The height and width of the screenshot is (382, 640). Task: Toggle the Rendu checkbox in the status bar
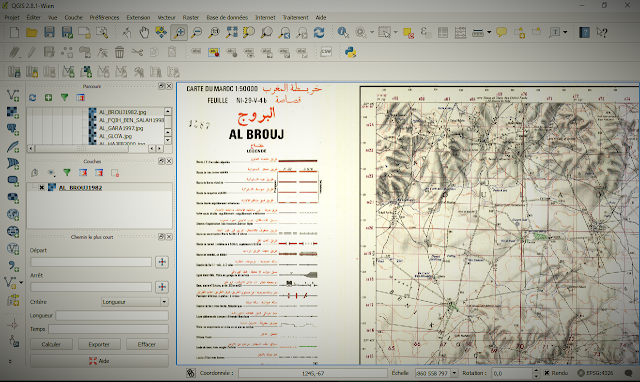point(547,373)
